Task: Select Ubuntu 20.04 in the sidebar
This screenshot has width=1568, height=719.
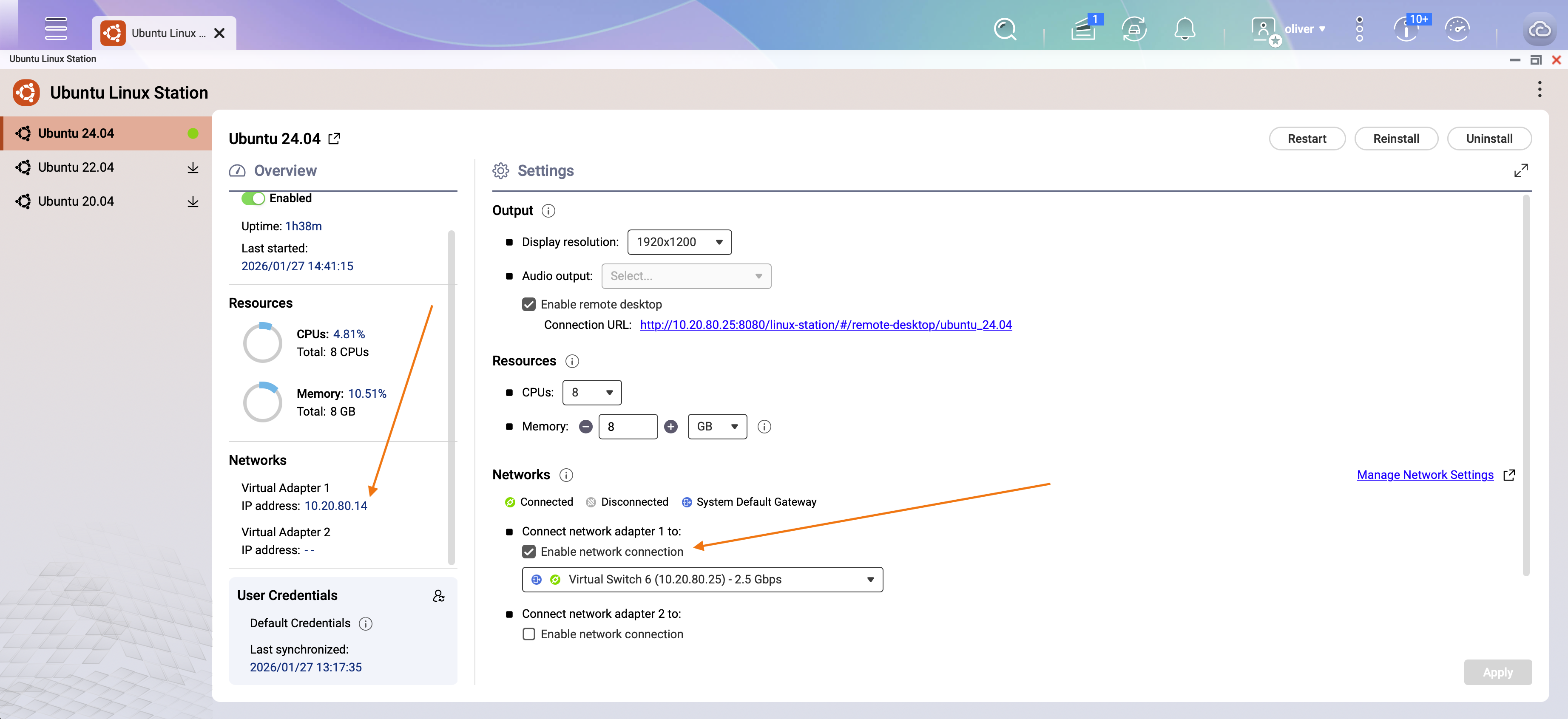Action: click(77, 201)
